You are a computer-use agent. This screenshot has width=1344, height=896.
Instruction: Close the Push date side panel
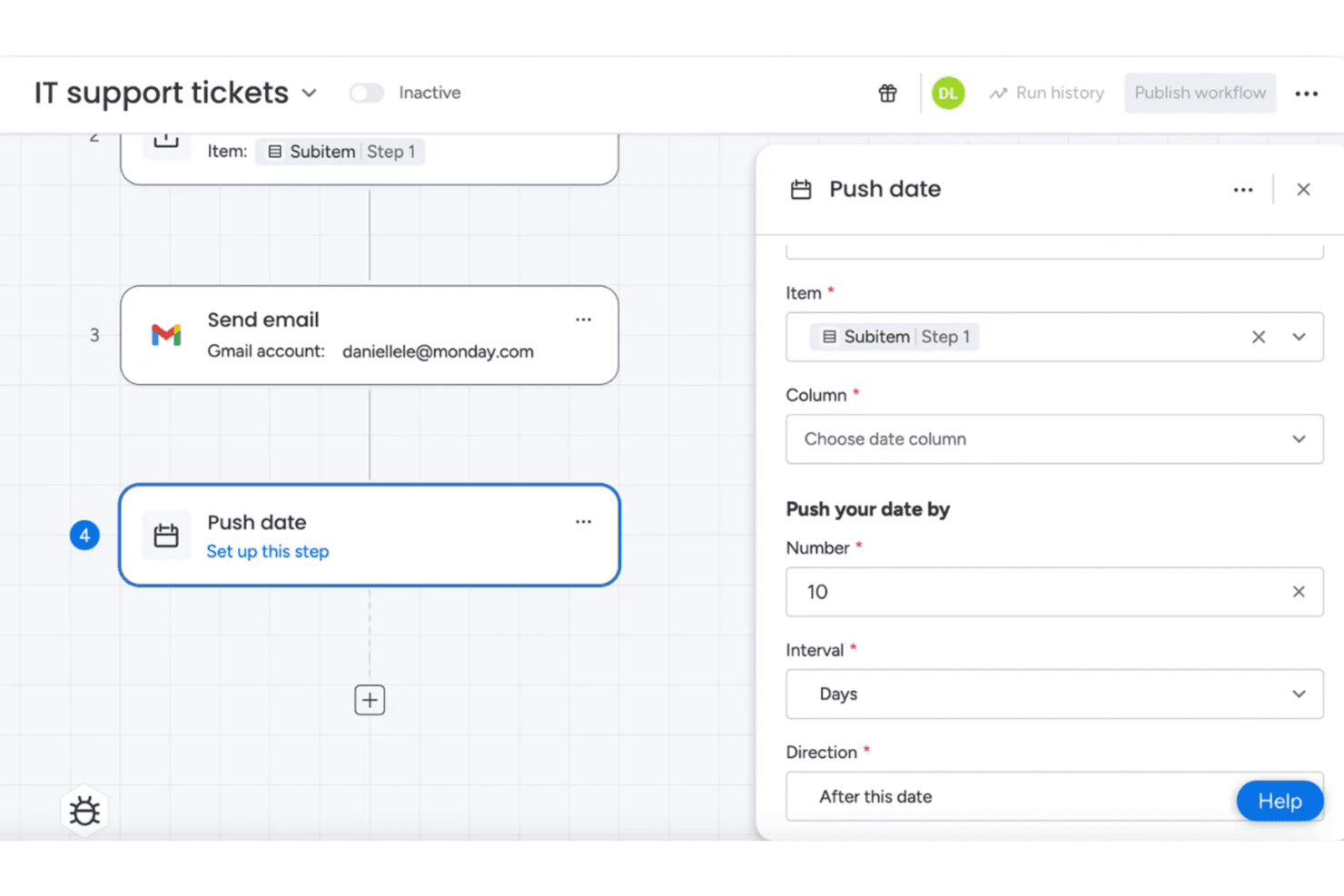[x=1303, y=189]
